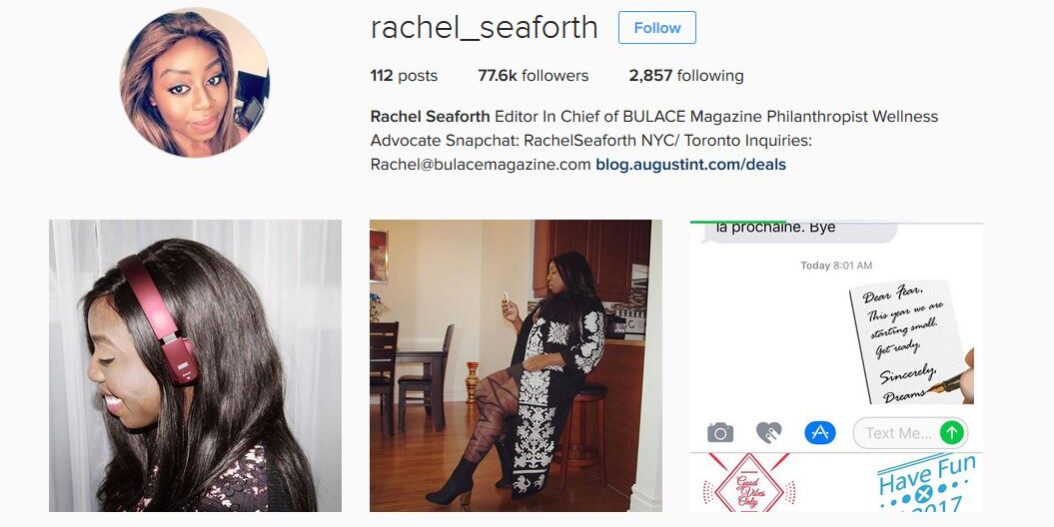
Task: Click the Dear Fear note image
Action: coord(911,341)
